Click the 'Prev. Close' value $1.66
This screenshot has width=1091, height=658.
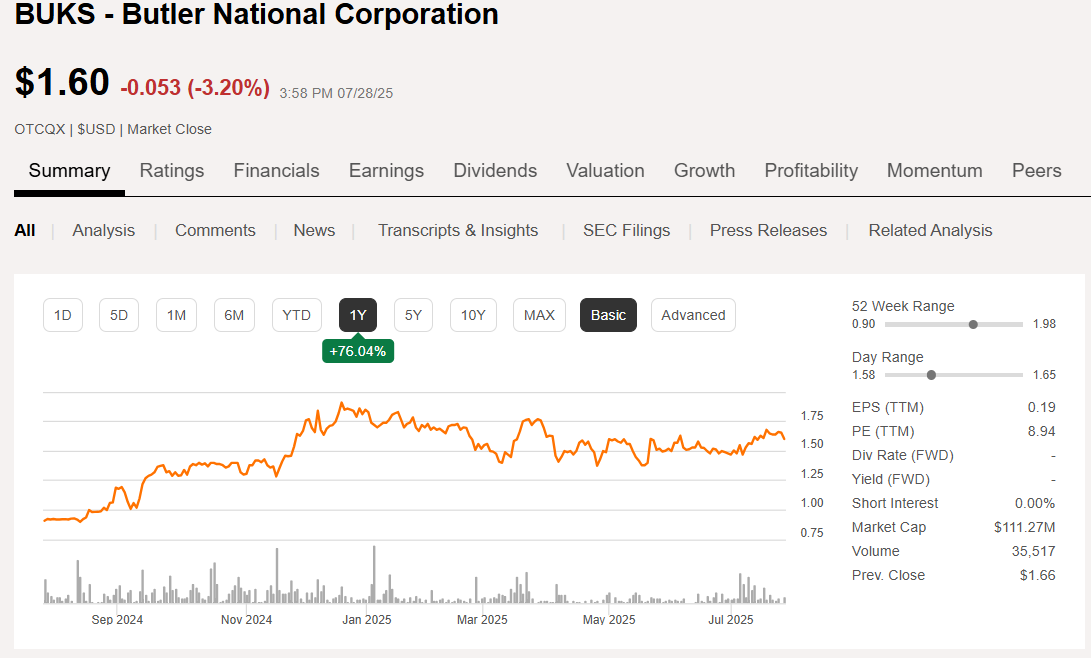pos(1037,575)
